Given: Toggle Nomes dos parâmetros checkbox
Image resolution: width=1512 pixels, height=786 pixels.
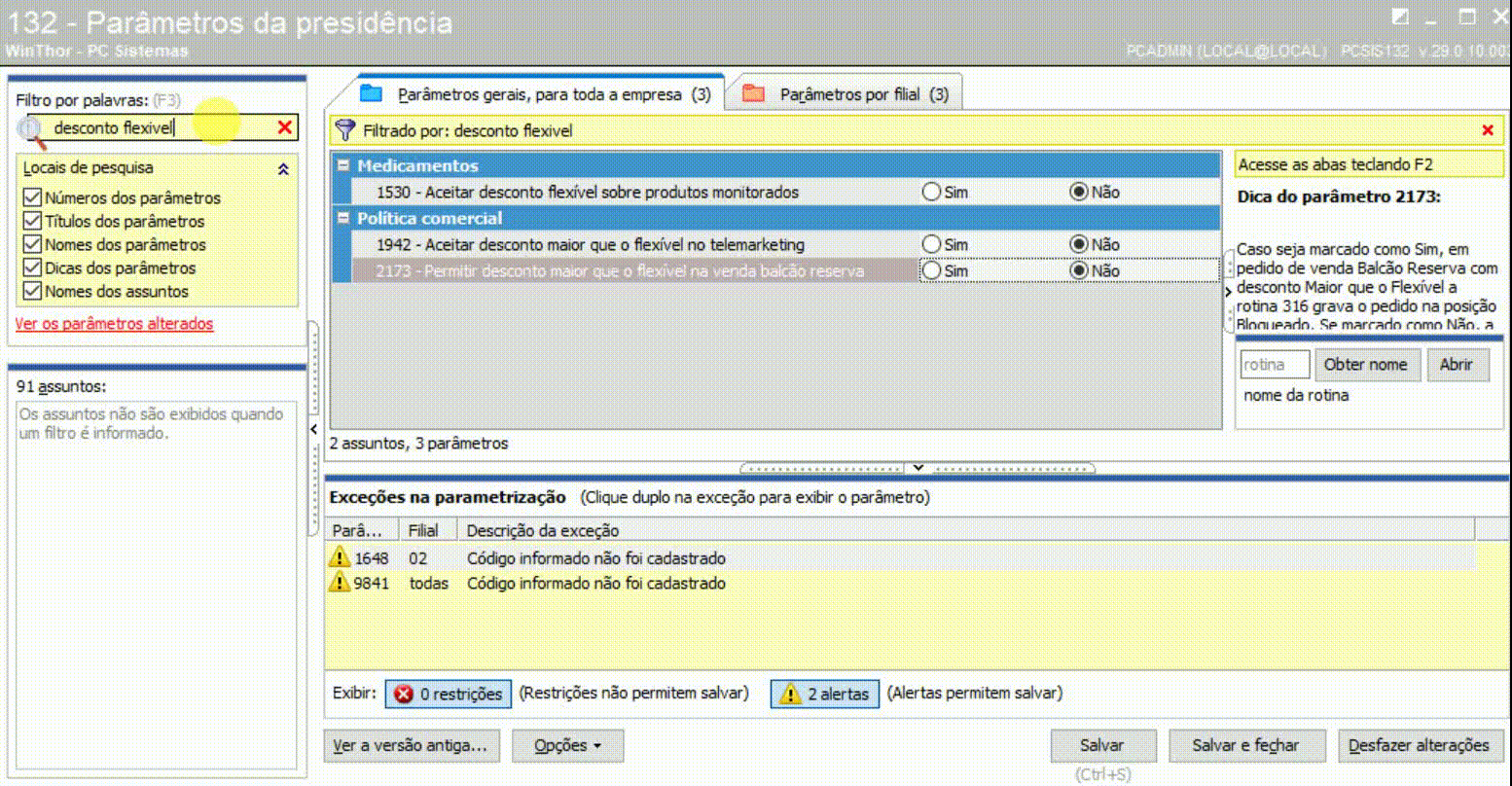Looking at the screenshot, I should [32, 244].
